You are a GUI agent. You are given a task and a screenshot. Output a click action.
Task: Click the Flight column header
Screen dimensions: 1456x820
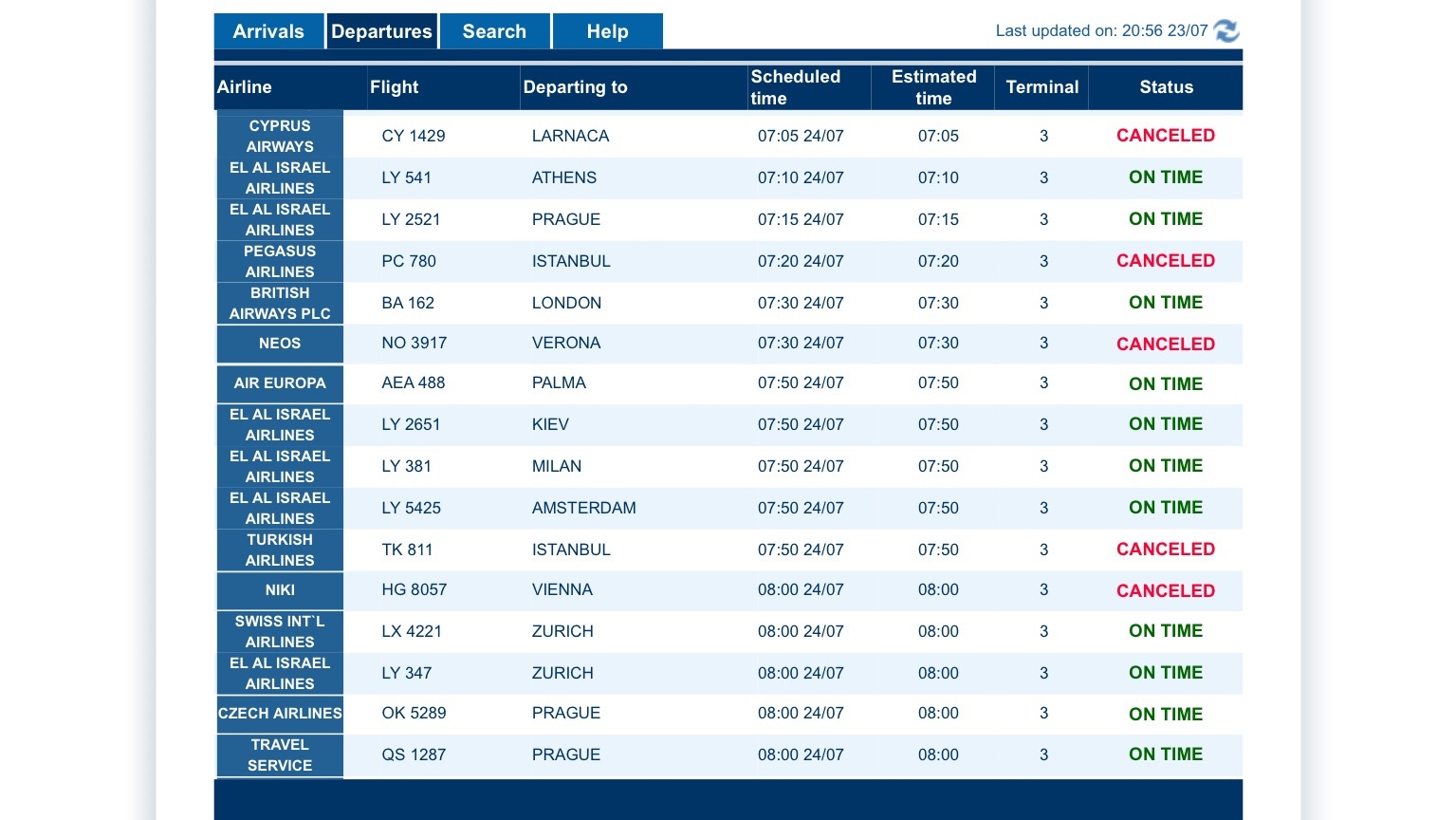point(394,87)
